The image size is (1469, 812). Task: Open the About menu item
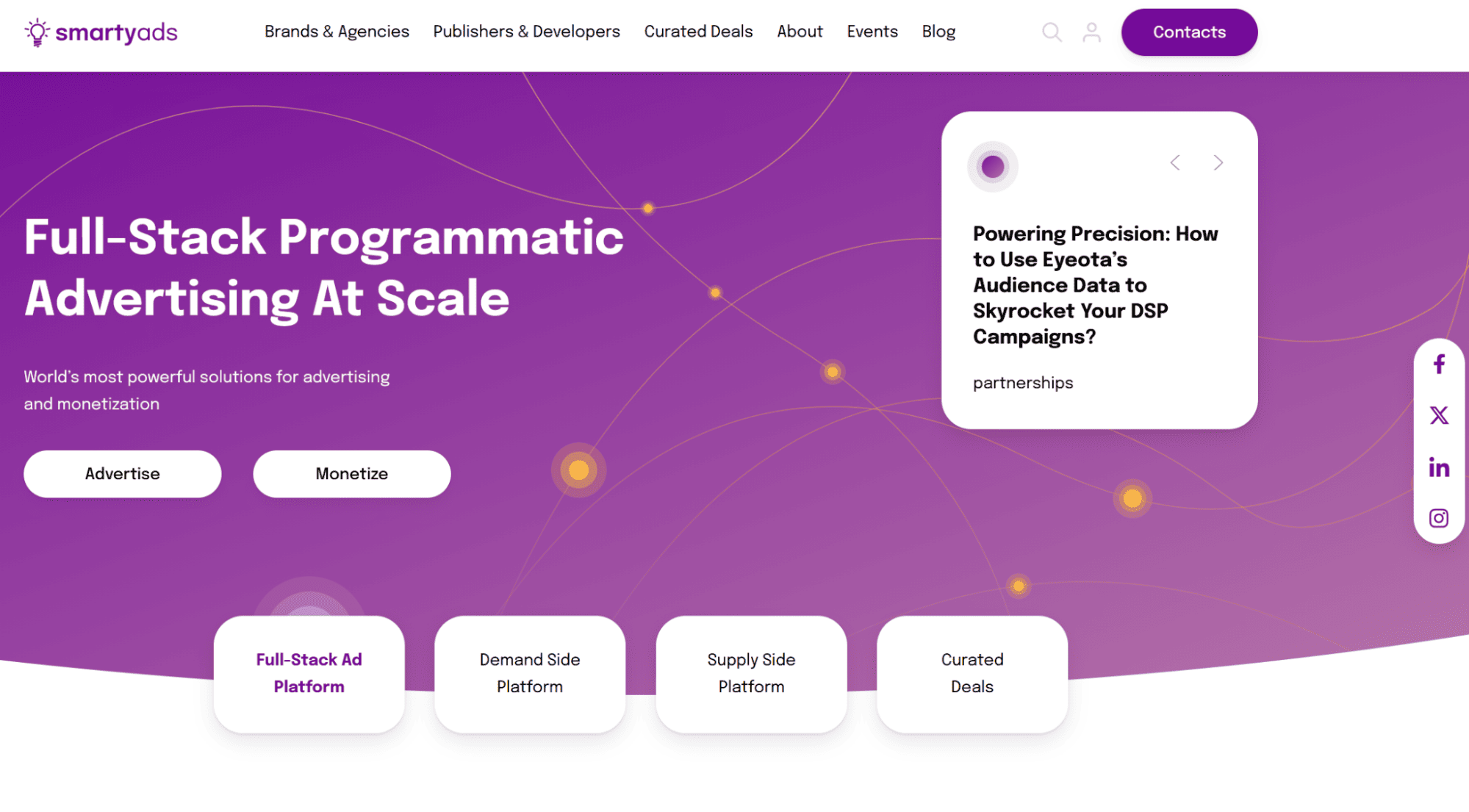coord(800,32)
